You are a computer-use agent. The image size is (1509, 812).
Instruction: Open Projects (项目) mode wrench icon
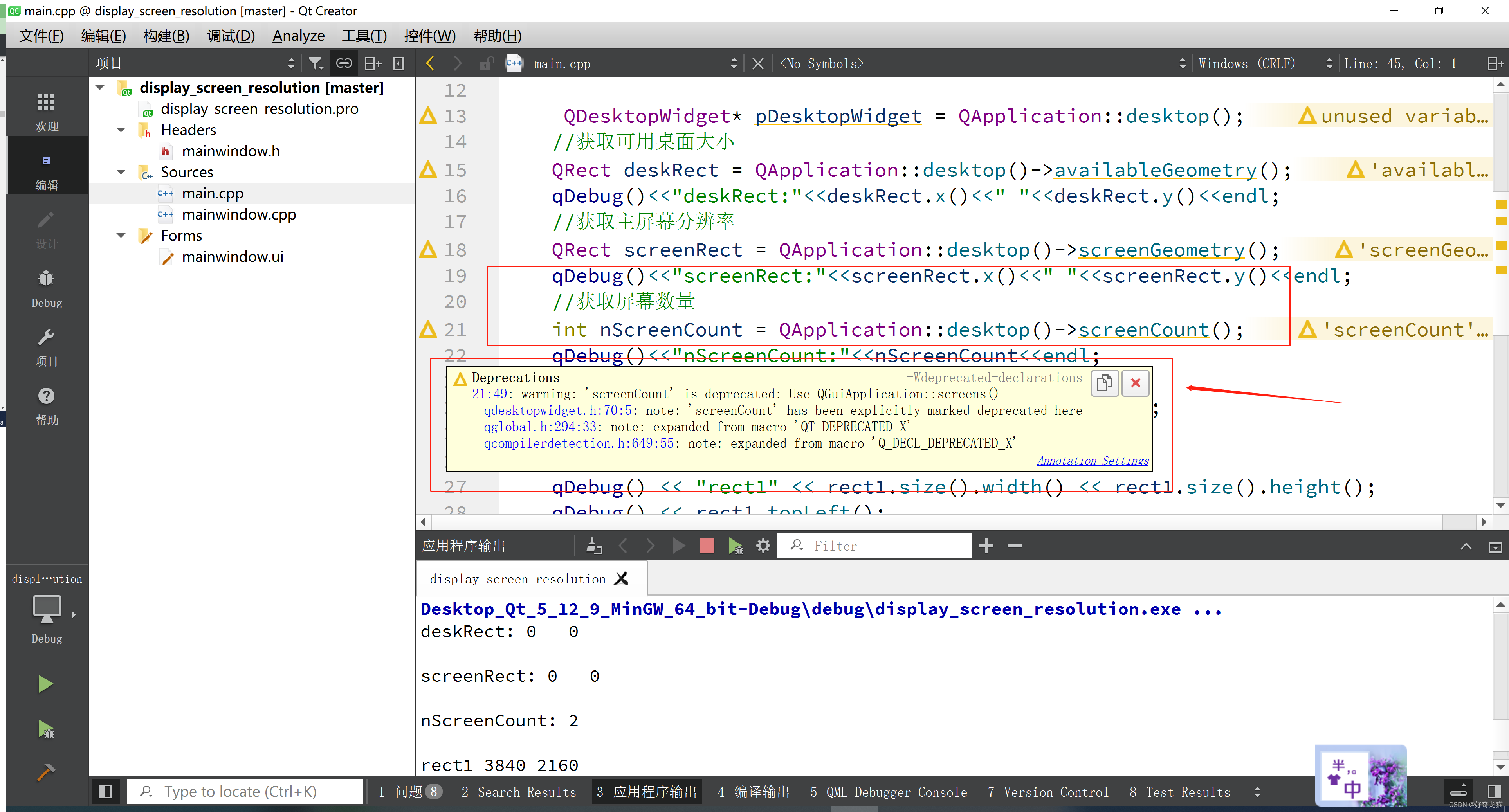coord(46,347)
